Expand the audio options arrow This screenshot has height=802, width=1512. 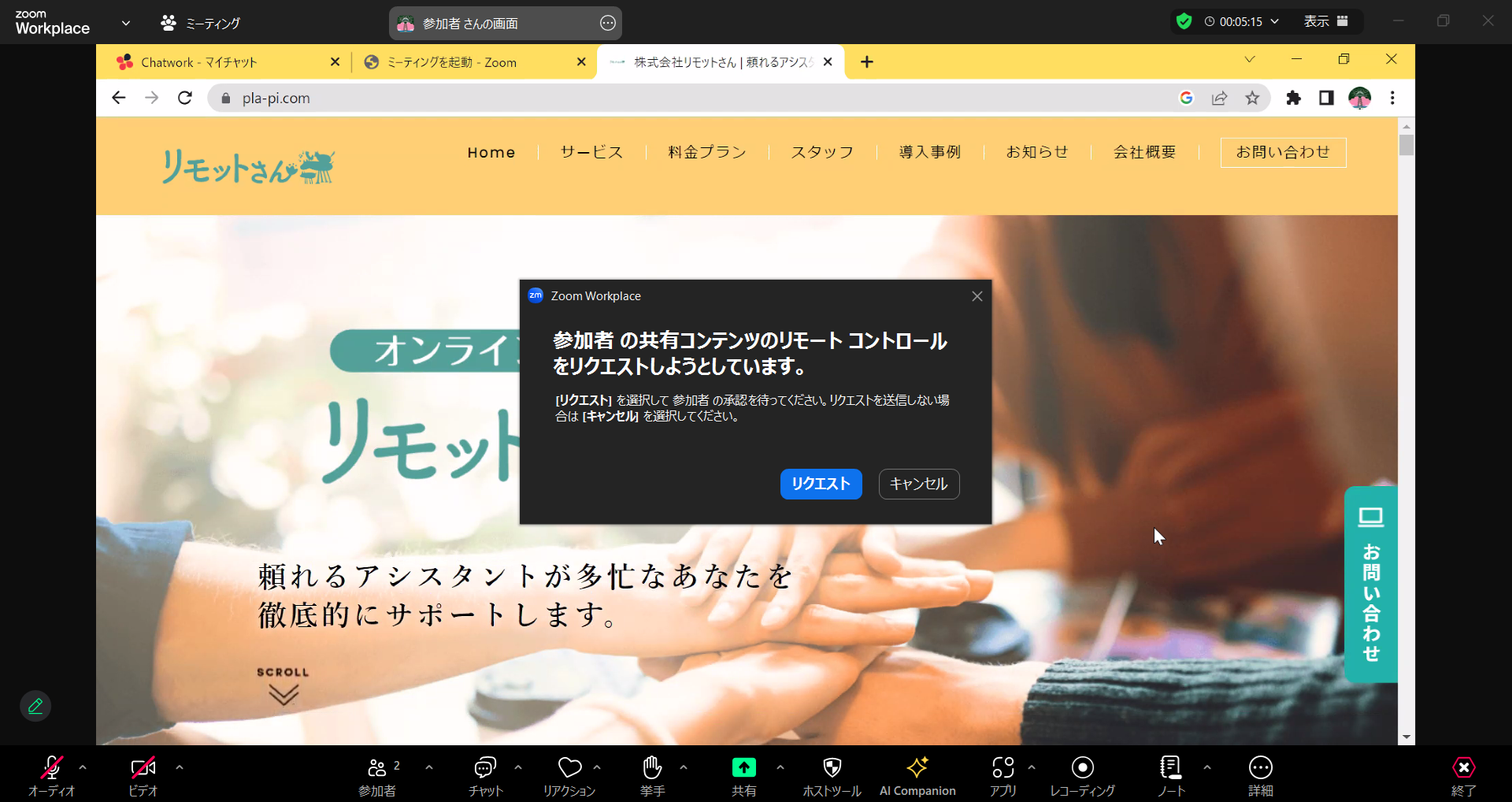click(83, 767)
